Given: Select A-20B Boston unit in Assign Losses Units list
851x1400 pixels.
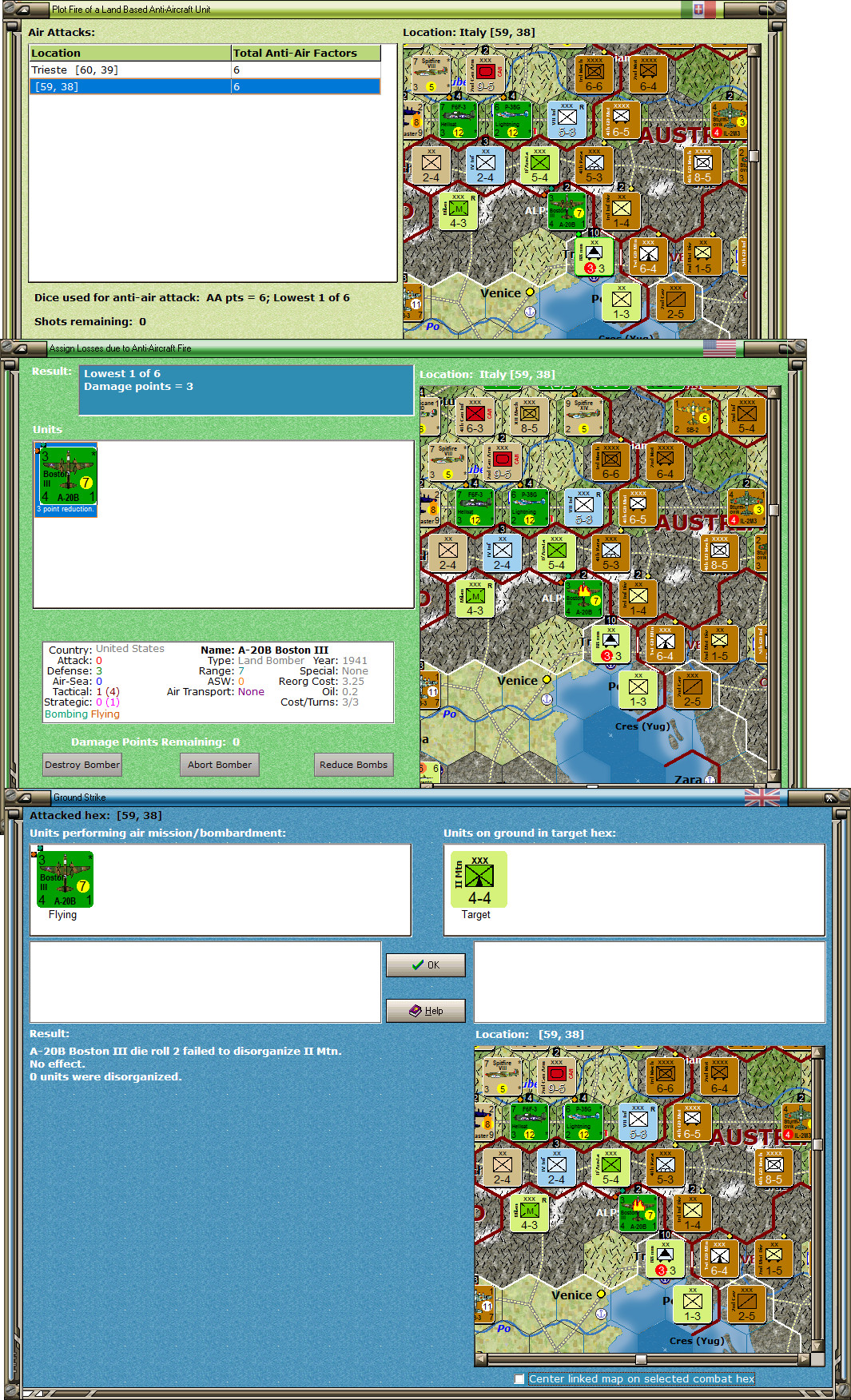Looking at the screenshot, I should click(66, 479).
